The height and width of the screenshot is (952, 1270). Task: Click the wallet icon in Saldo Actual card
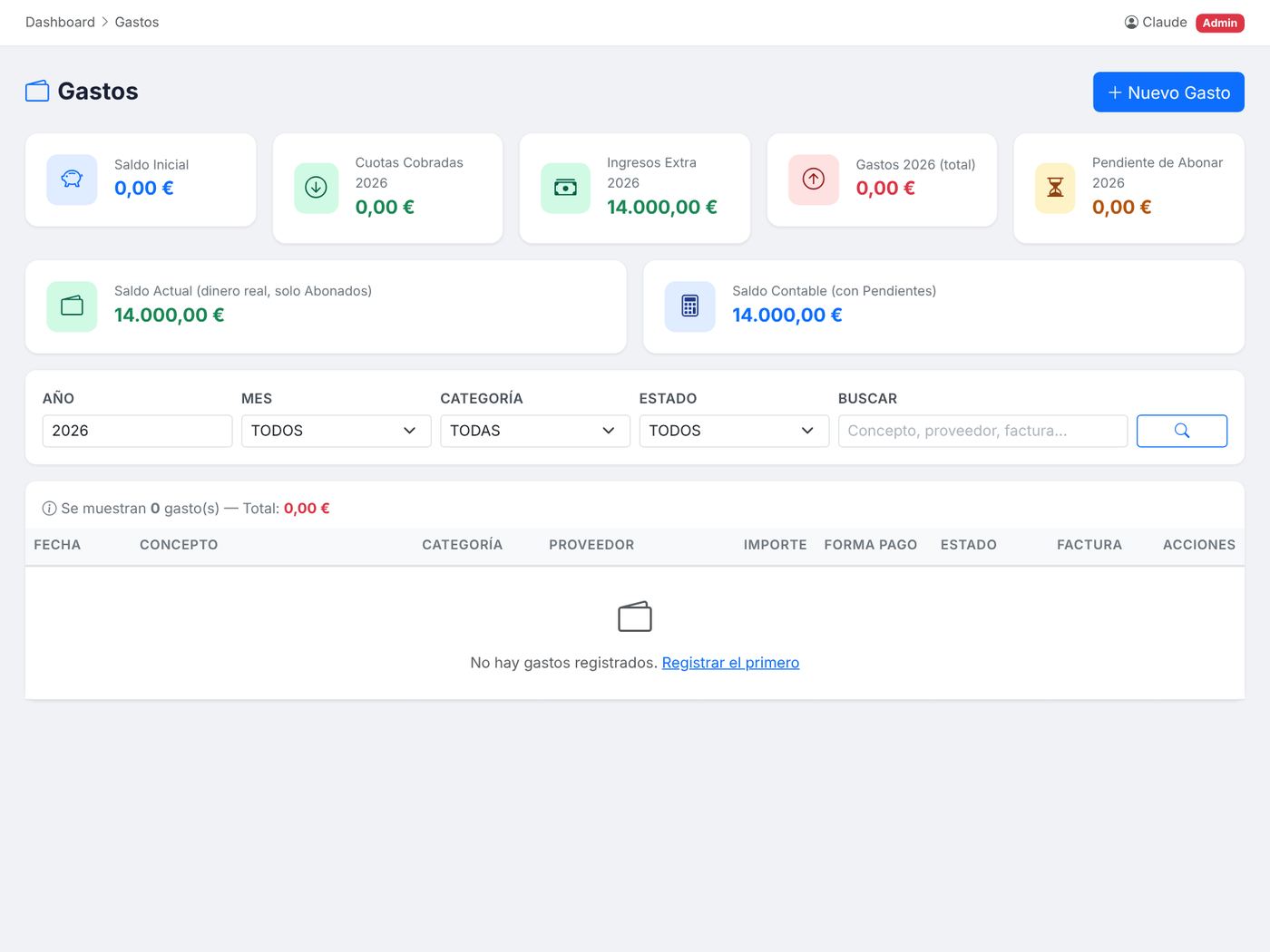tap(72, 306)
